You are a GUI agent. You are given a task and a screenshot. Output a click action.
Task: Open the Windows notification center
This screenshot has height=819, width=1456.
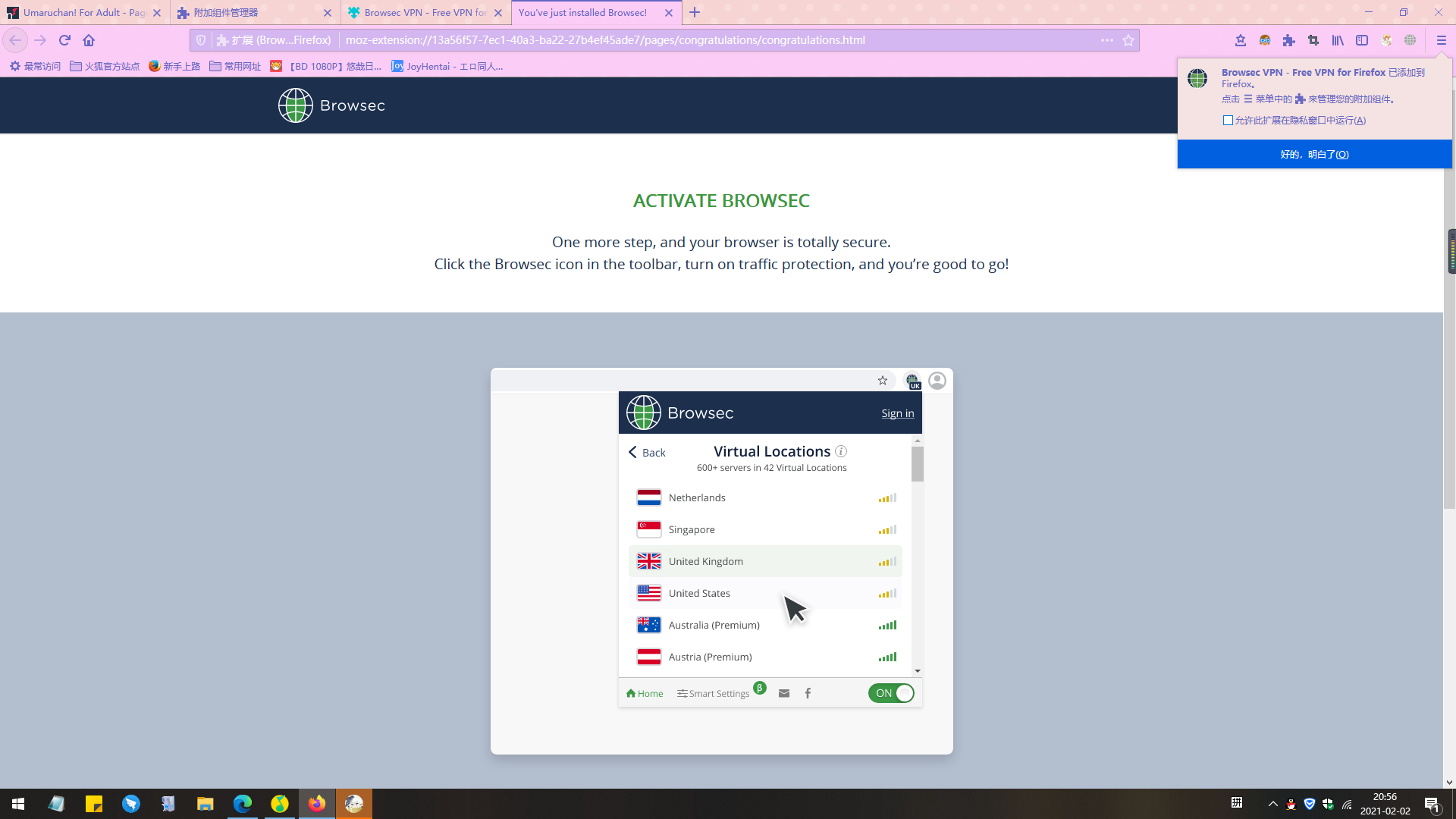coord(1432,805)
